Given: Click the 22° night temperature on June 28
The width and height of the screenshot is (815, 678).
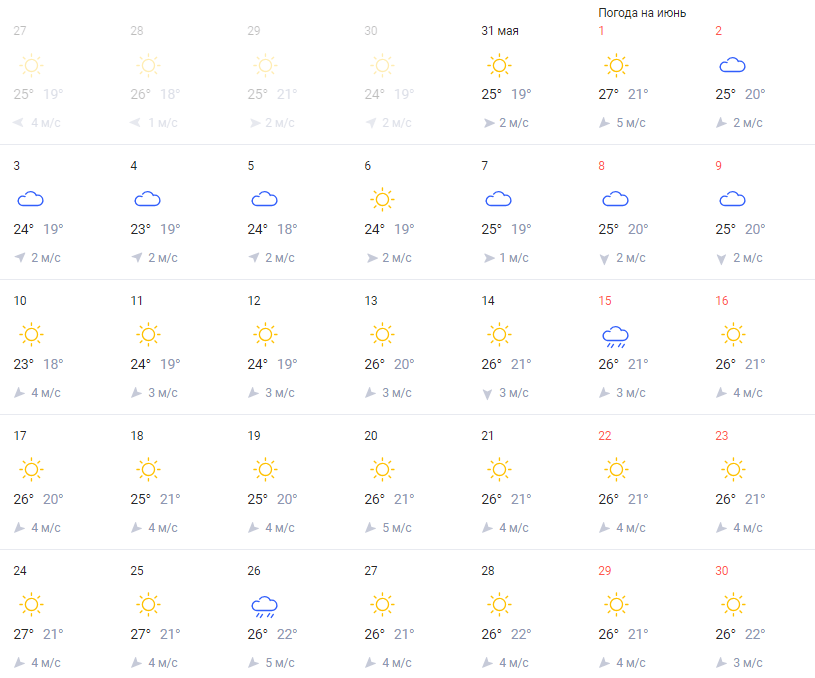Looking at the screenshot, I should pyautogui.click(x=521, y=634).
